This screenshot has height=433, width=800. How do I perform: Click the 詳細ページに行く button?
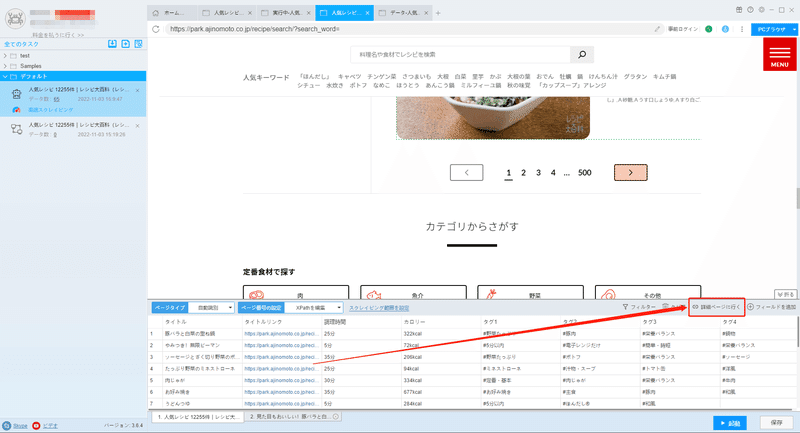point(716,307)
